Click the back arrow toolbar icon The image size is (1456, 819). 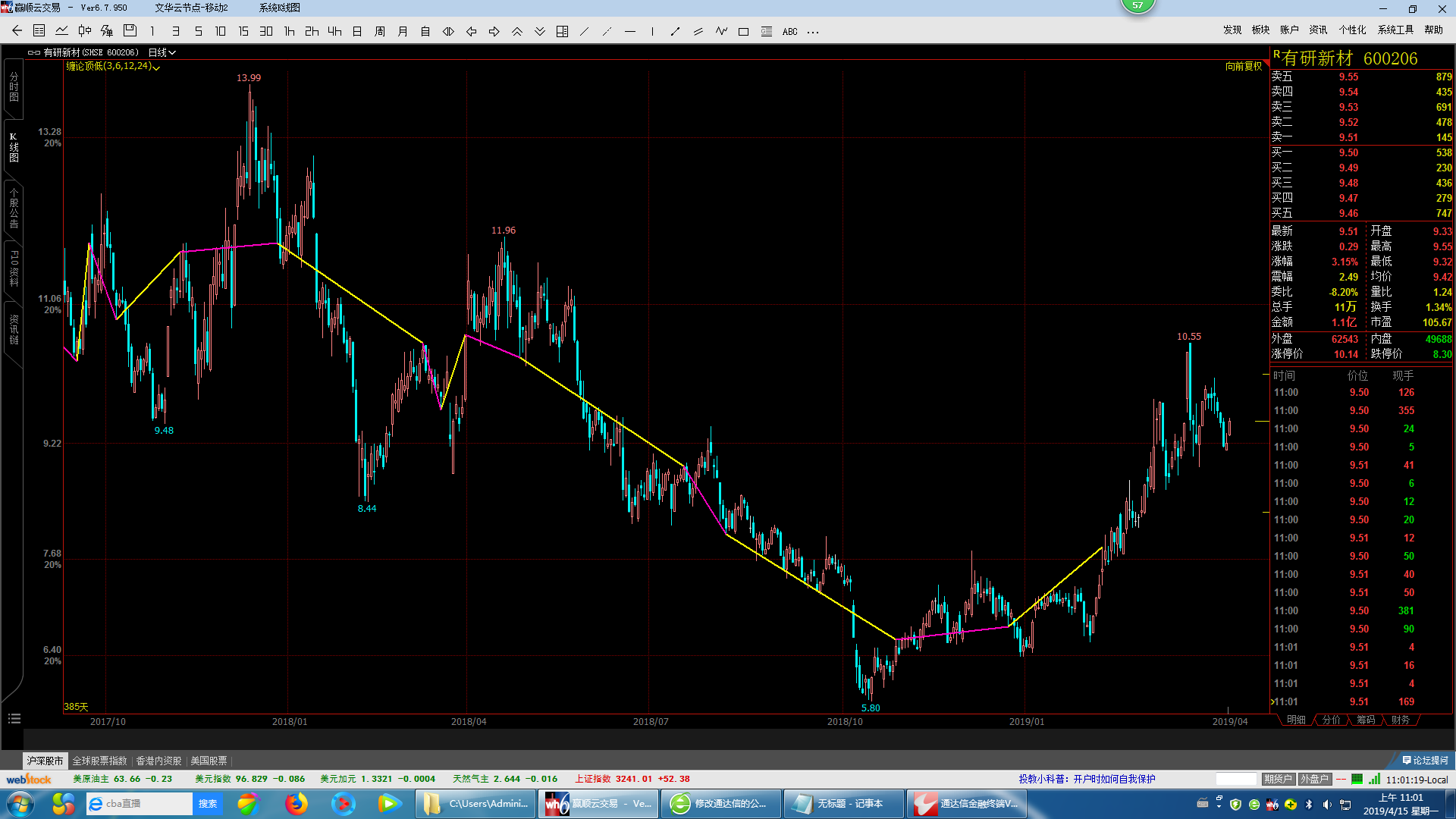17,31
